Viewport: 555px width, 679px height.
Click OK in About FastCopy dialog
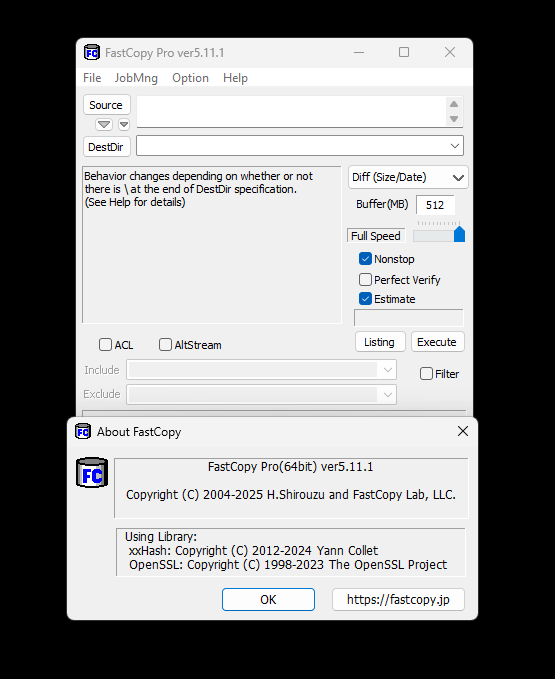point(268,599)
